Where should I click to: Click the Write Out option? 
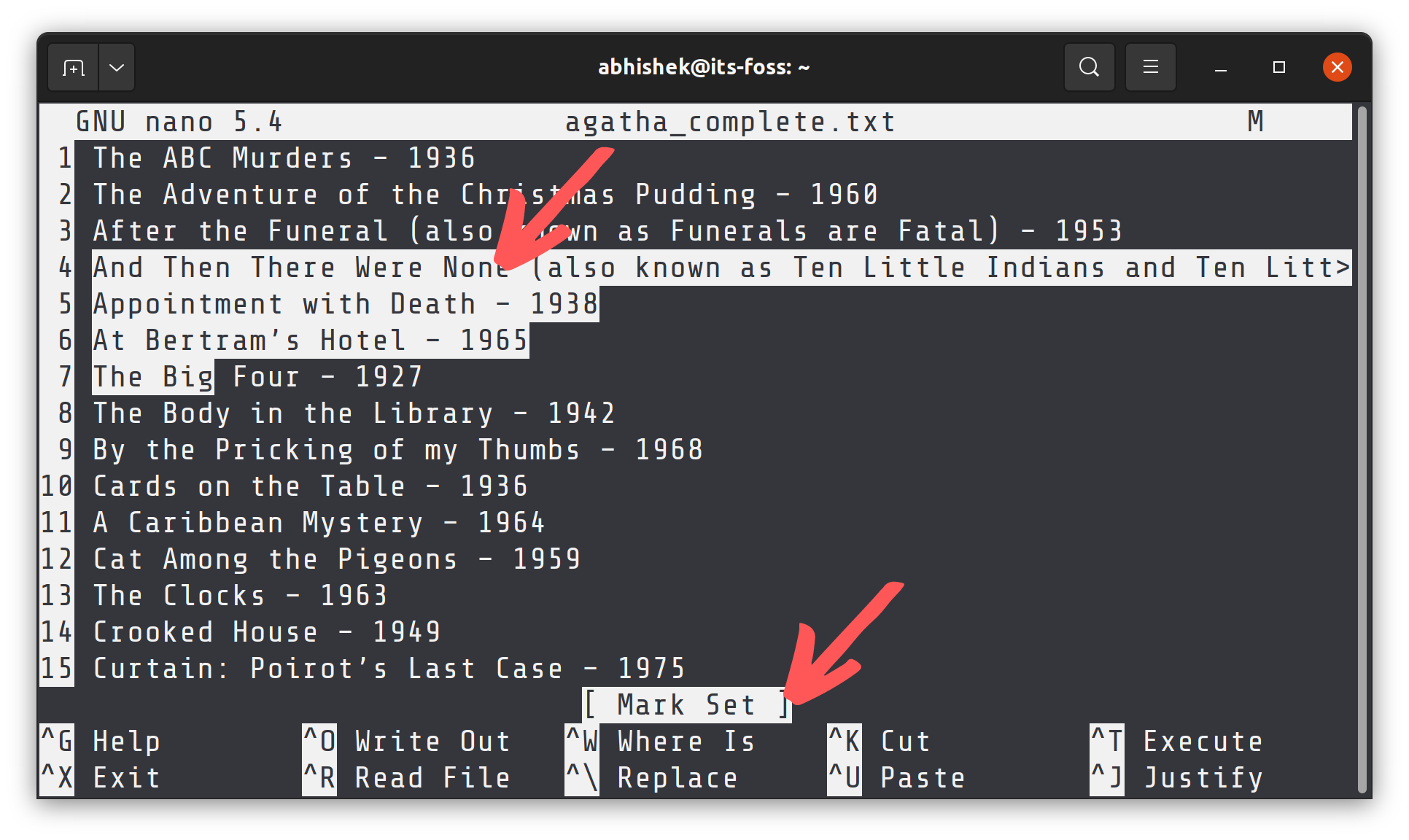pyautogui.click(x=432, y=741)
